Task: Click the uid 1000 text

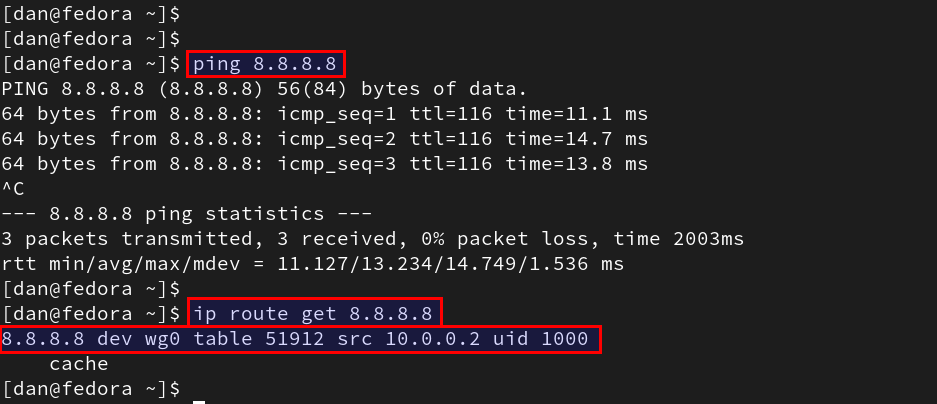Action: [541, 339]
